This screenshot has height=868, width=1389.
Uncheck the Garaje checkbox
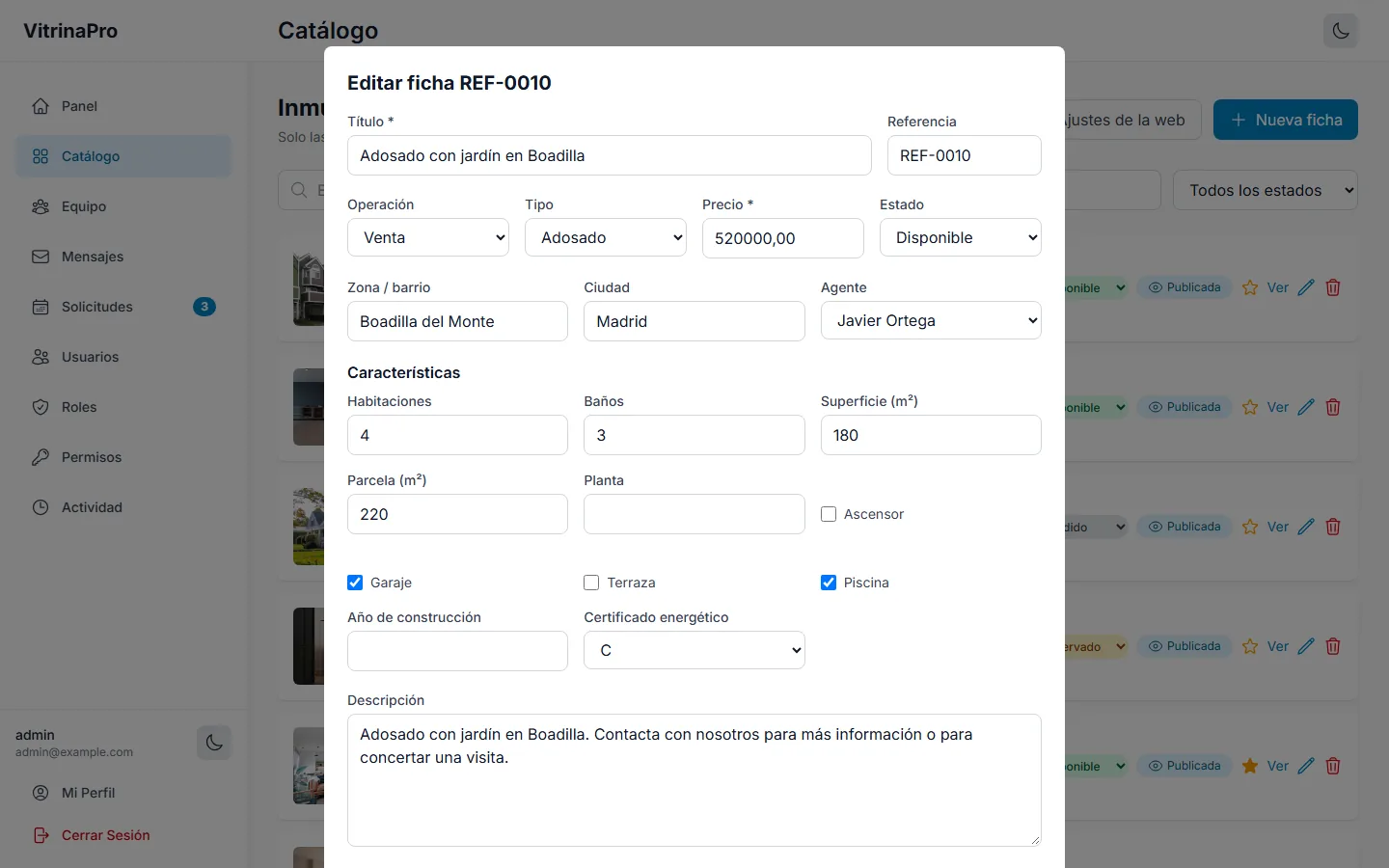(355, 583)
